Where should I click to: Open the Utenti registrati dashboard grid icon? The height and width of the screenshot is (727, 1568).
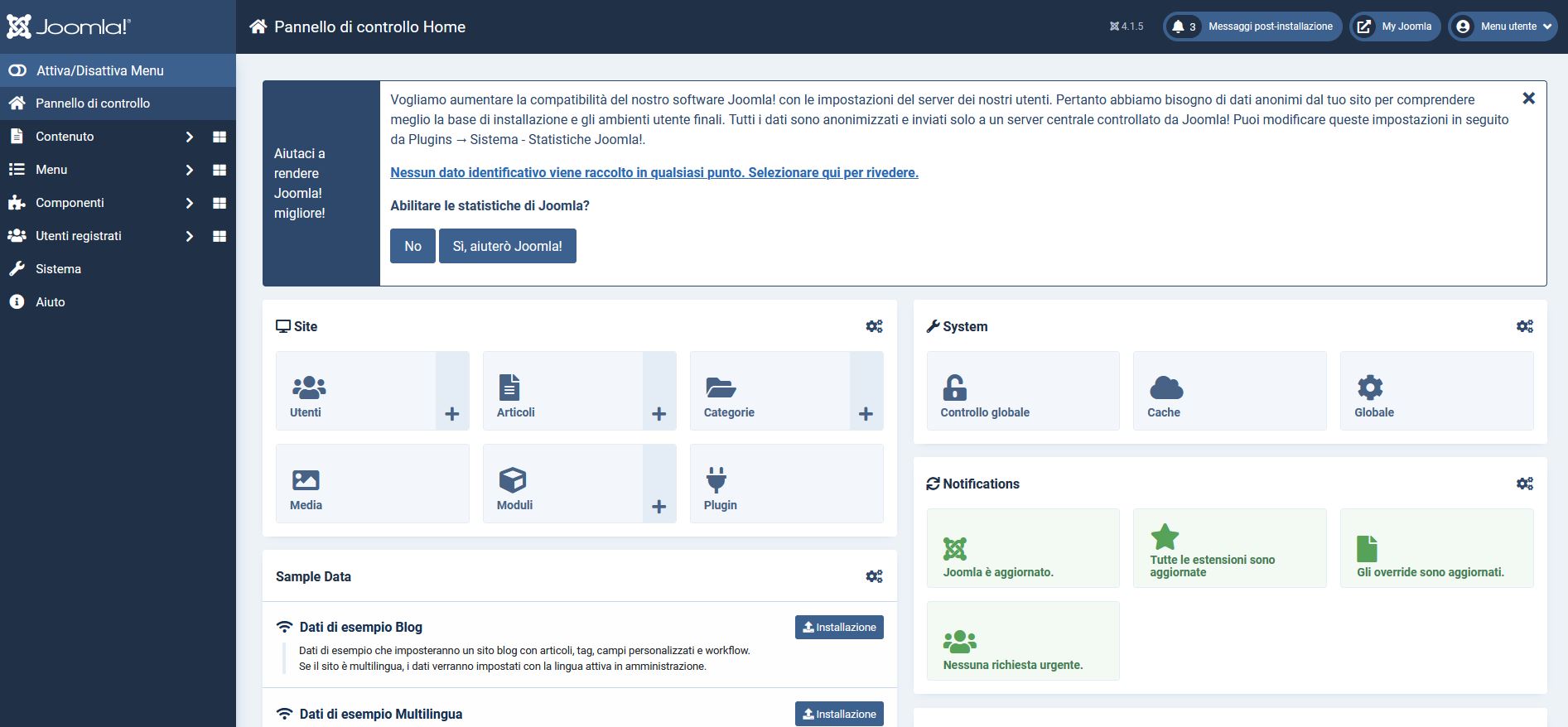coord(220,236)
